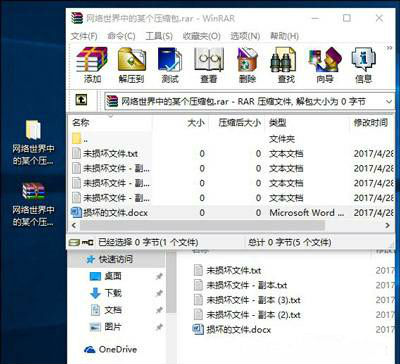Launch the 向导 (Wizard) icon
The image size is (400, 364).
325,65
